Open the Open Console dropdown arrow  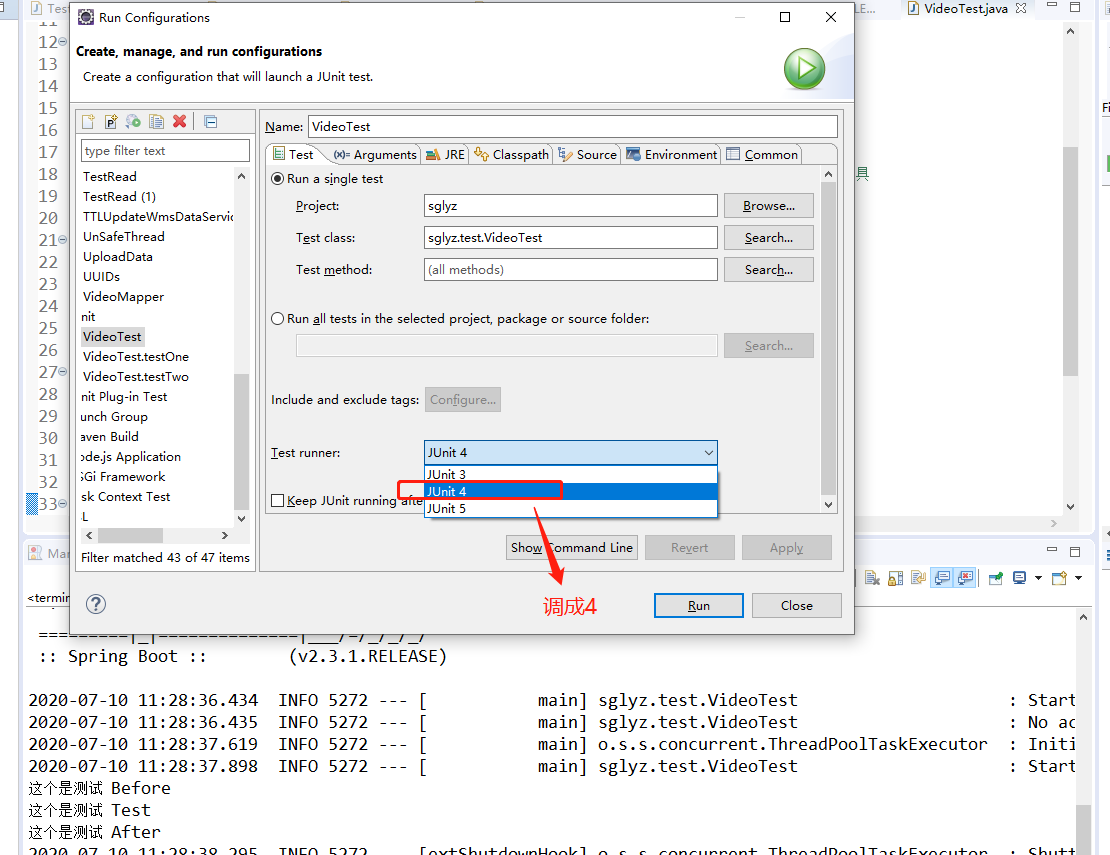pos(1078,577)
